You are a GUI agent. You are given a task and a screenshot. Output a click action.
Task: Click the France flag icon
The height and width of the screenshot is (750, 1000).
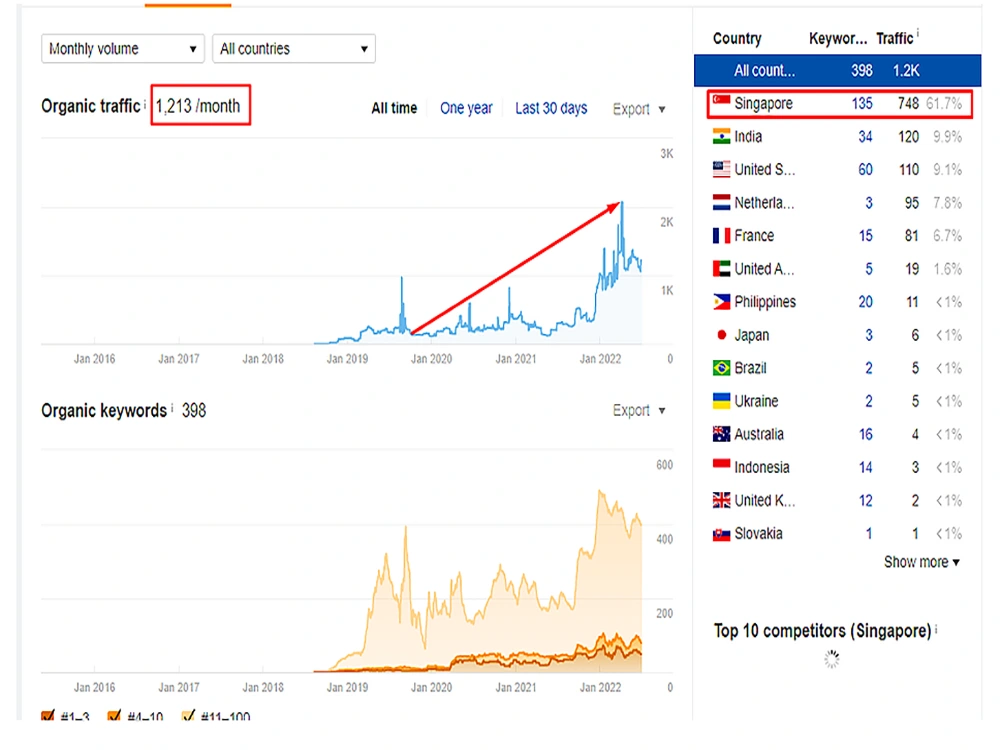pyautogui.click(x=721, y=235)
